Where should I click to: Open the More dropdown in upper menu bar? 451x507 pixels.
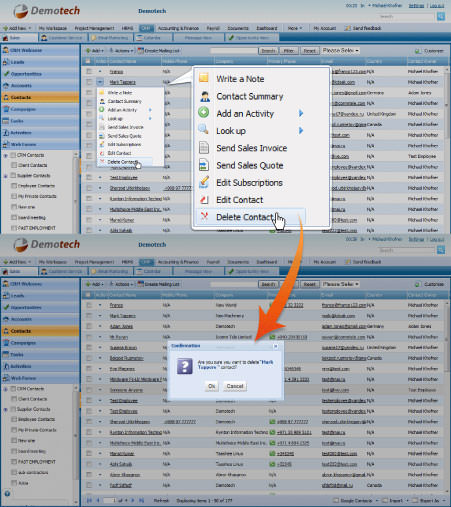click(295, 28)
